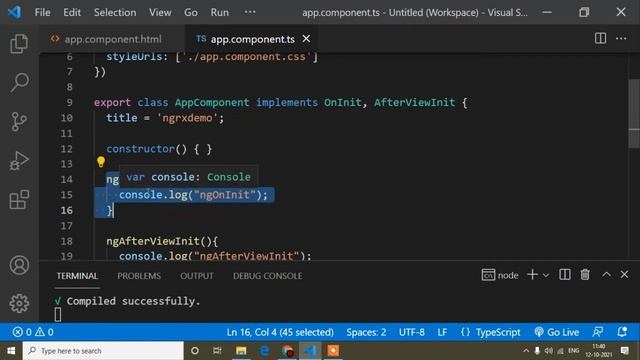Click the Windows Start button
The height and width of the screenshot is (360, 640).
11,351
